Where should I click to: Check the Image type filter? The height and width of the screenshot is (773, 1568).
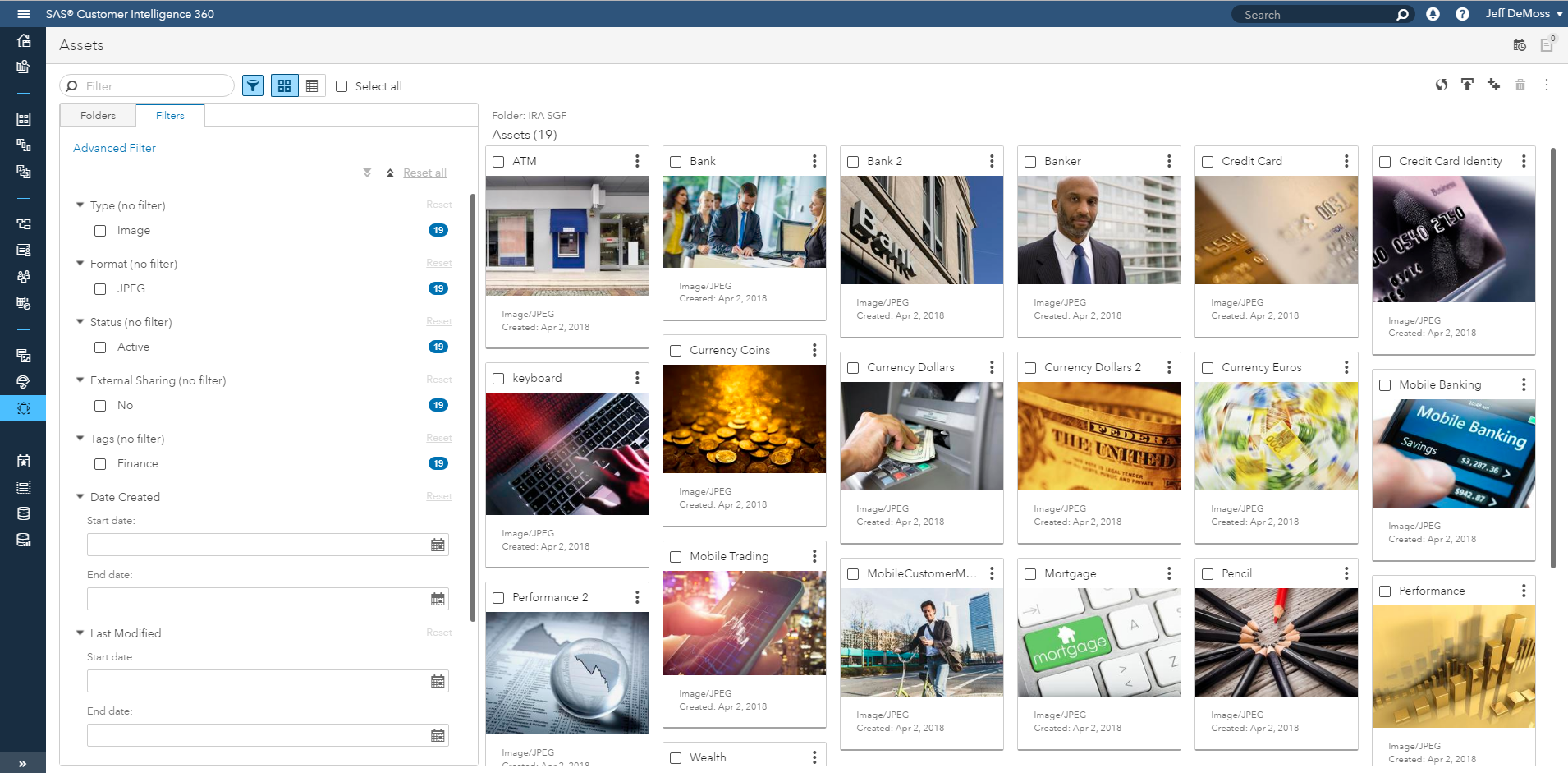pos(100,231)
